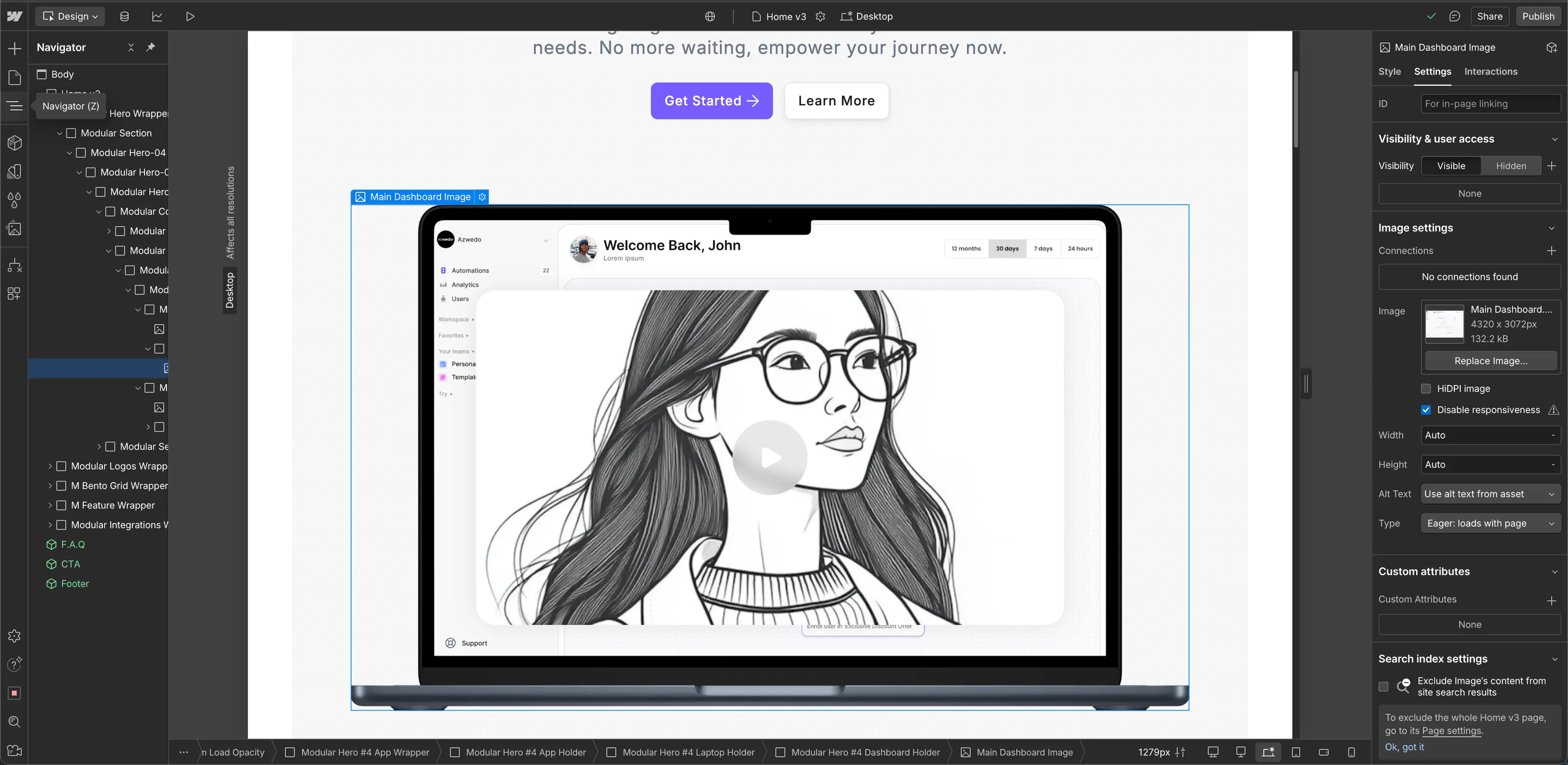
Task: Open the Pages panel icon
Action: pos(15,77)
